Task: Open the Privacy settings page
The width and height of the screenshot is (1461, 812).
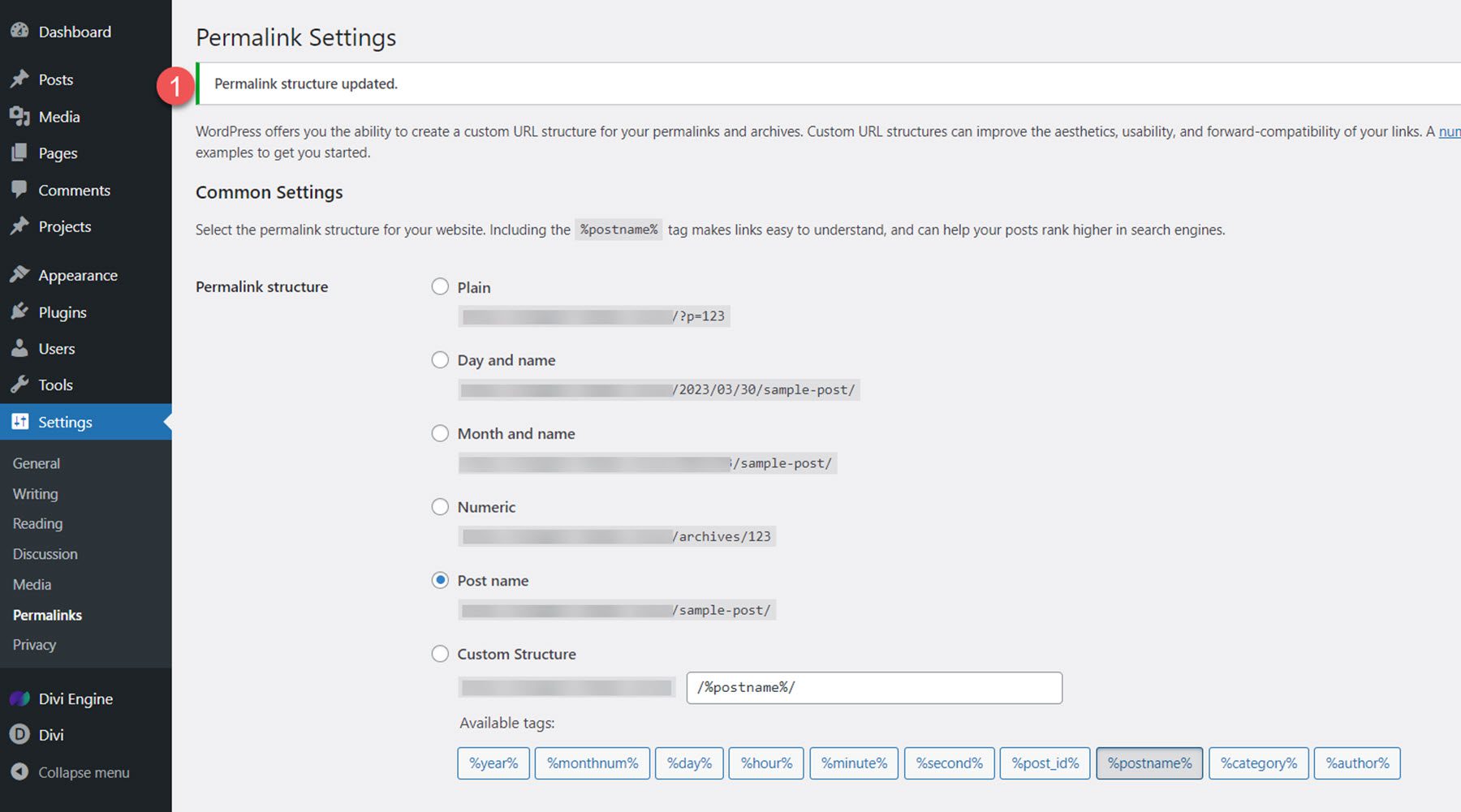Action: tap(34, 645)
